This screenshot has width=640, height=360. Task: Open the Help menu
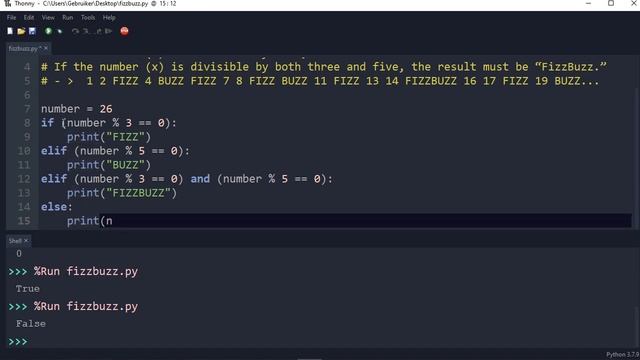(x=109, y=18)
